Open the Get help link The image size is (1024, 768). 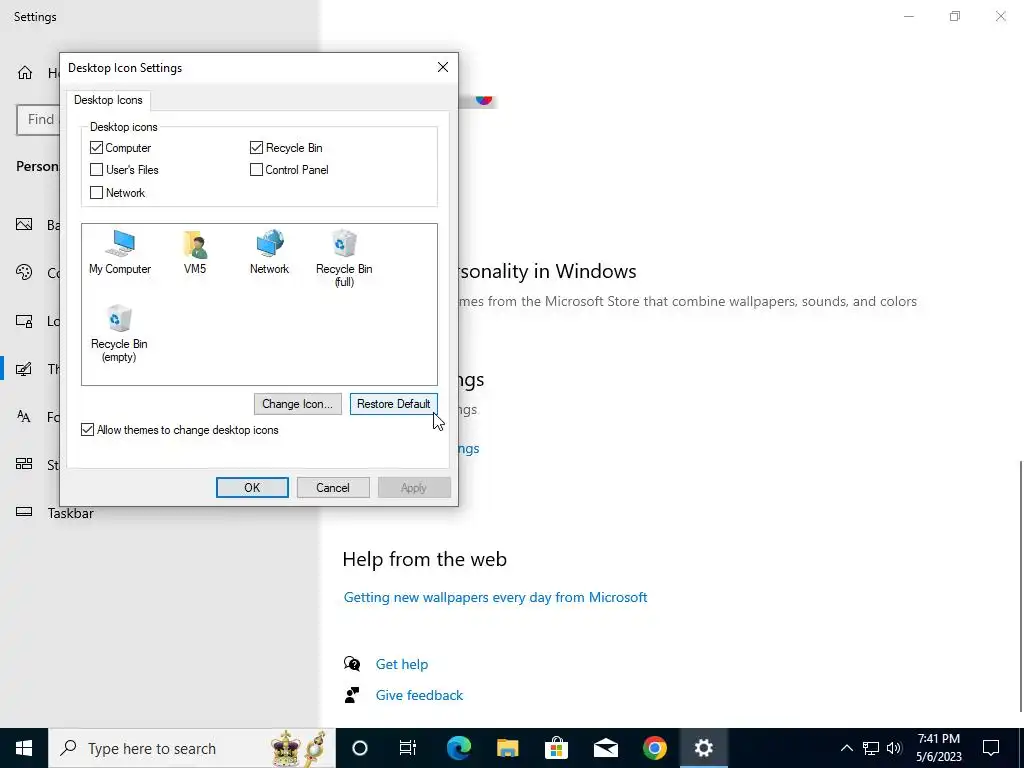click(402, 664)
